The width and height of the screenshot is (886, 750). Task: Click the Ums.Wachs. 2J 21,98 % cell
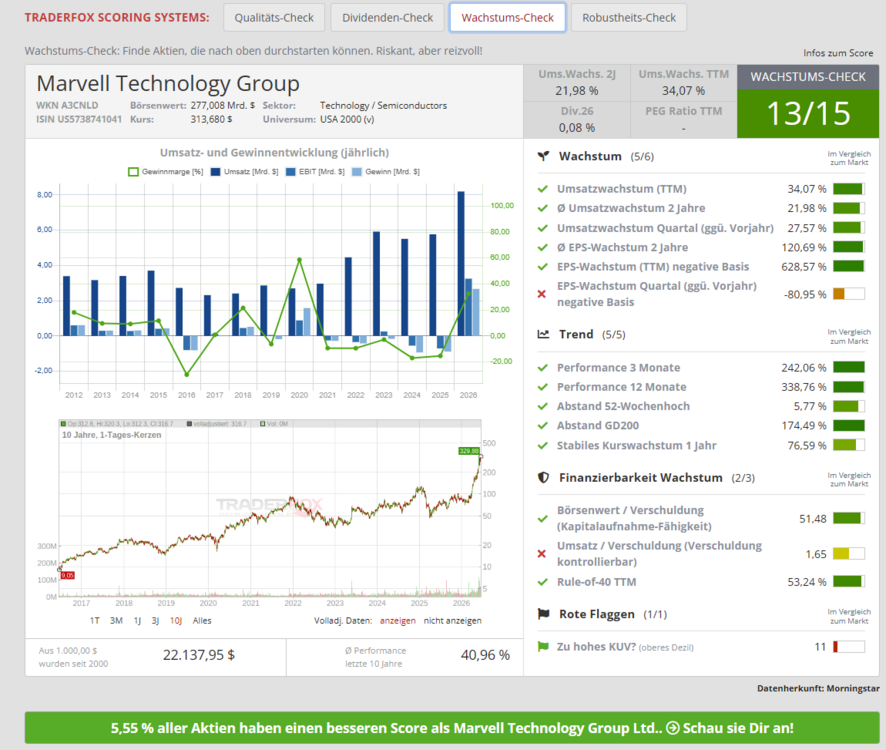[x=576, y=83]
